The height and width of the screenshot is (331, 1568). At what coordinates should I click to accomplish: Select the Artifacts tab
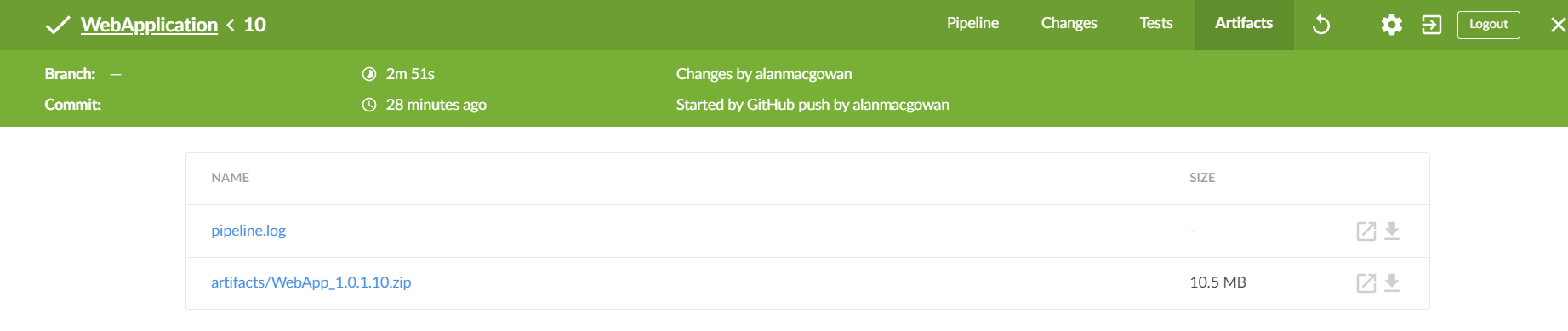click(1244, 24)
